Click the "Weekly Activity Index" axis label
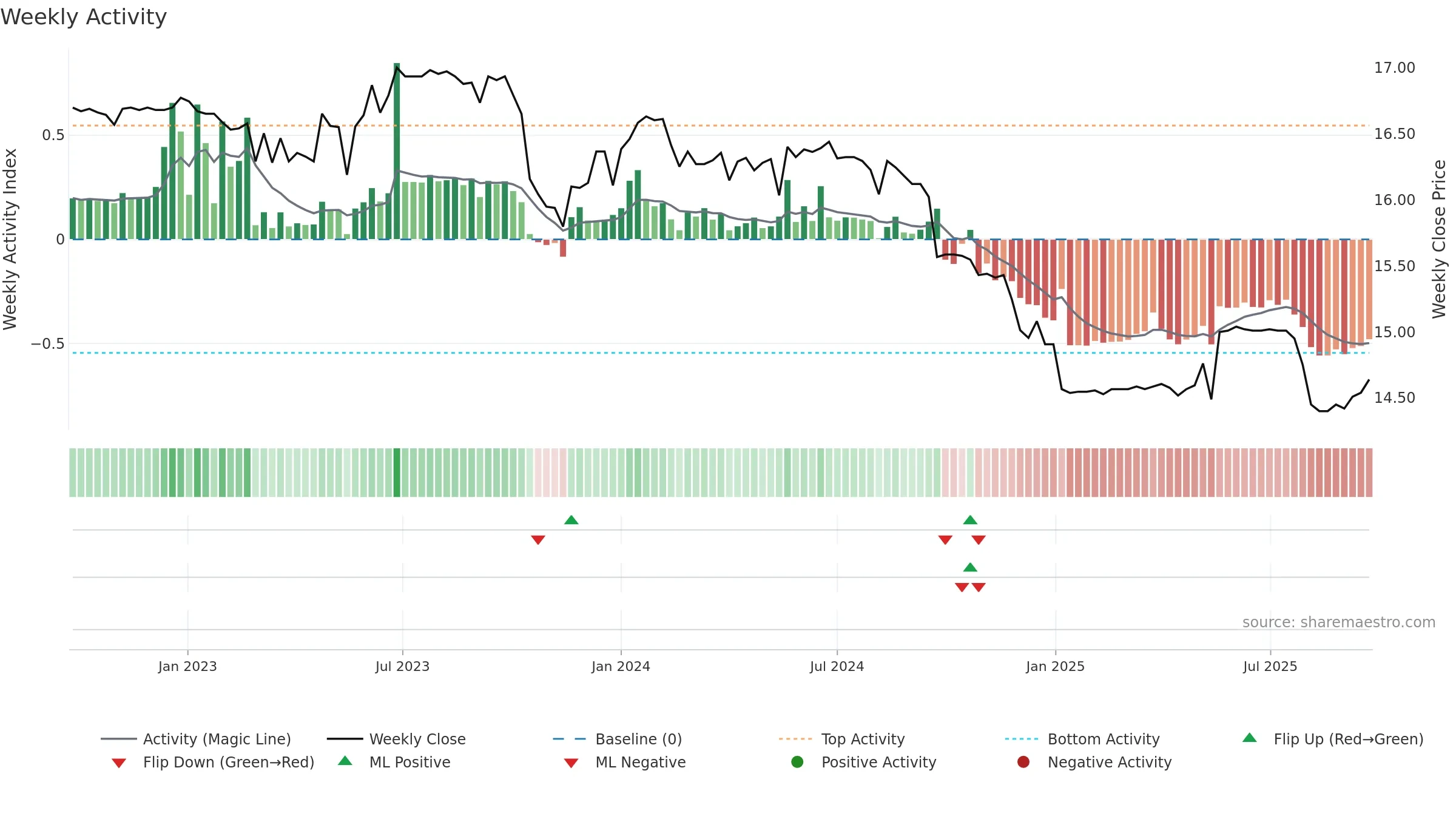Screen dimensions: 1456x819 (10, 239)
